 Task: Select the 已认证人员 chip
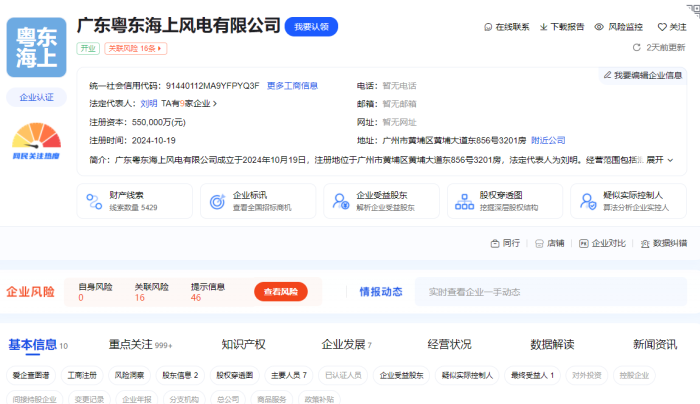coord(343,375)
